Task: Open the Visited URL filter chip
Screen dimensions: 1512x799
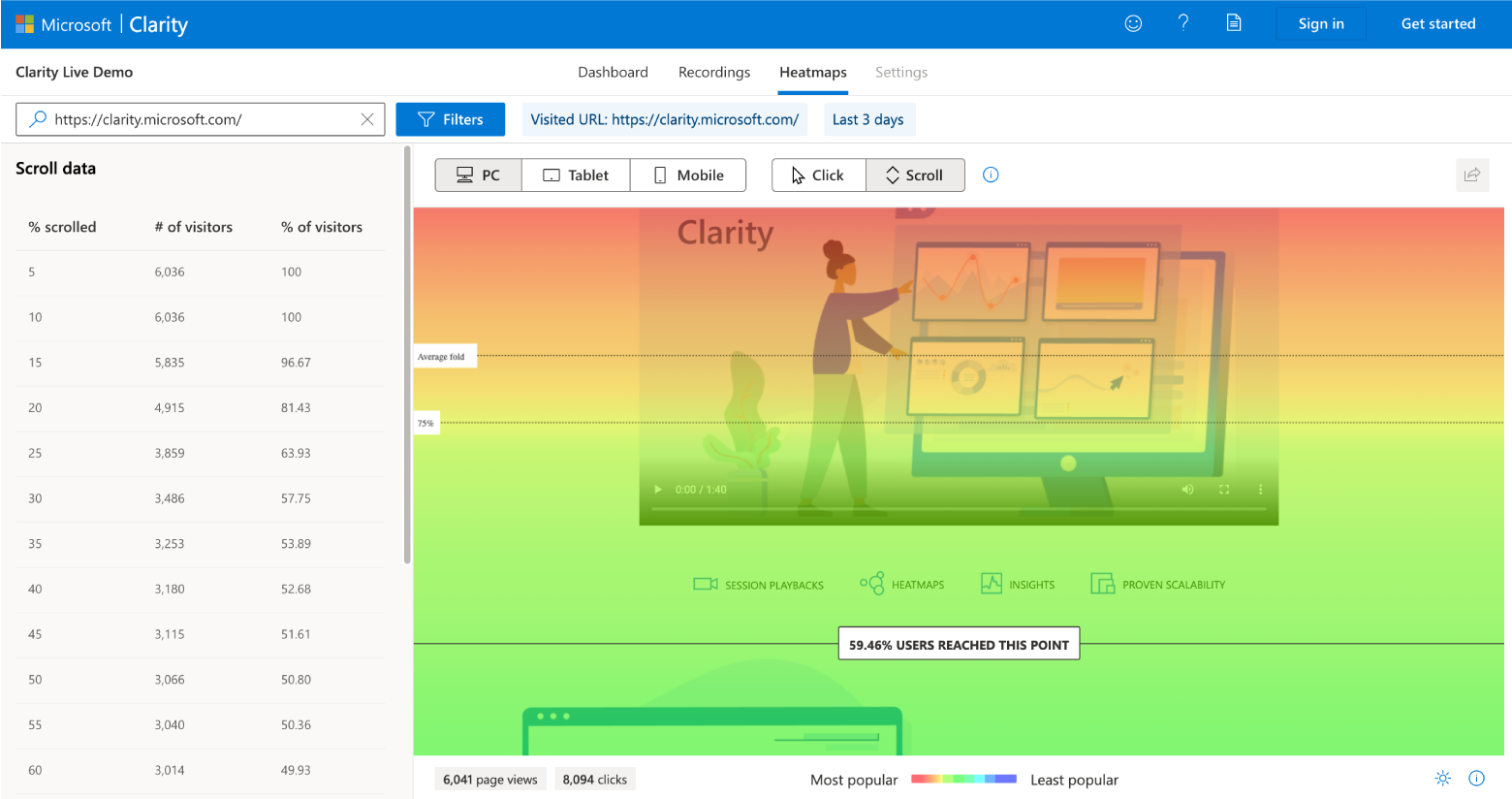Action: click(x=664, y=118)
